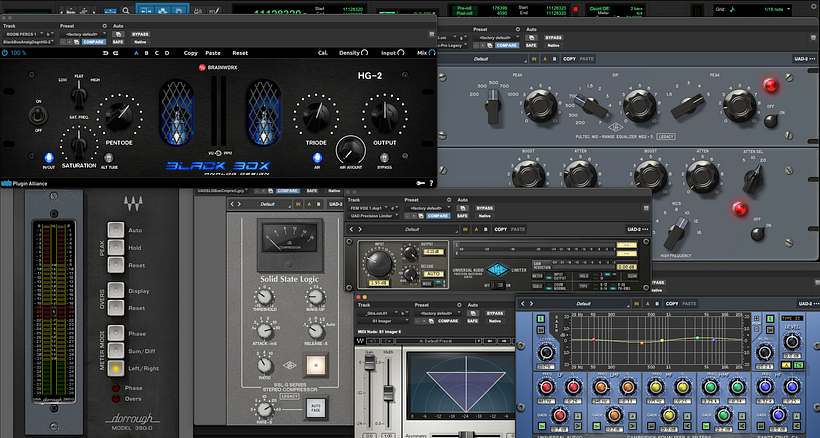Click the HG-2 window target icon in header
Viewport: 820px width, 438px height.
click(431, 34)
